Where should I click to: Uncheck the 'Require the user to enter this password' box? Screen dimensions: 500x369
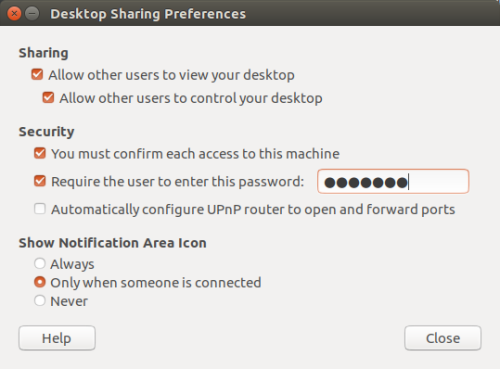[x=40, y=181]
